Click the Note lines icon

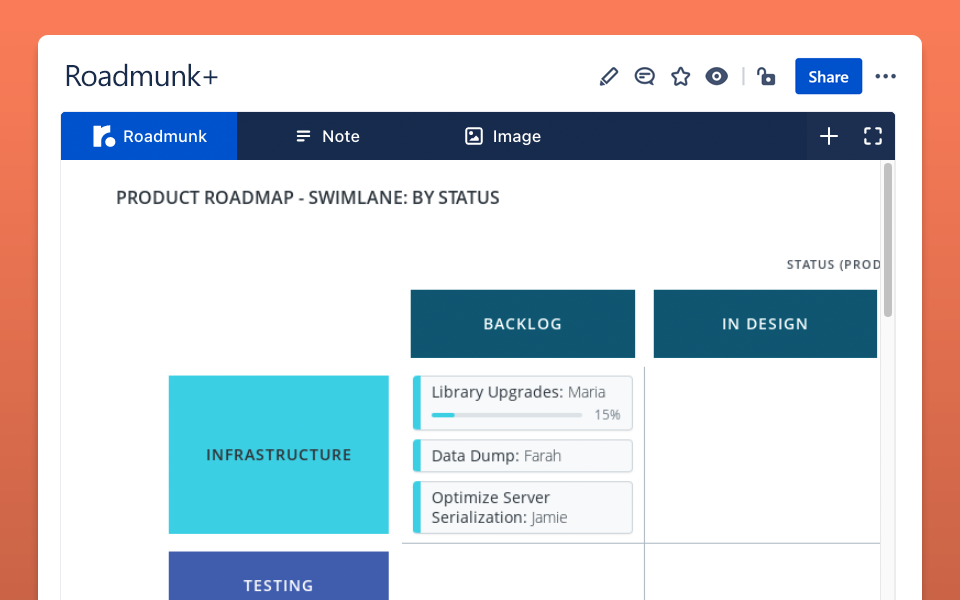click(x=303, y=136)
